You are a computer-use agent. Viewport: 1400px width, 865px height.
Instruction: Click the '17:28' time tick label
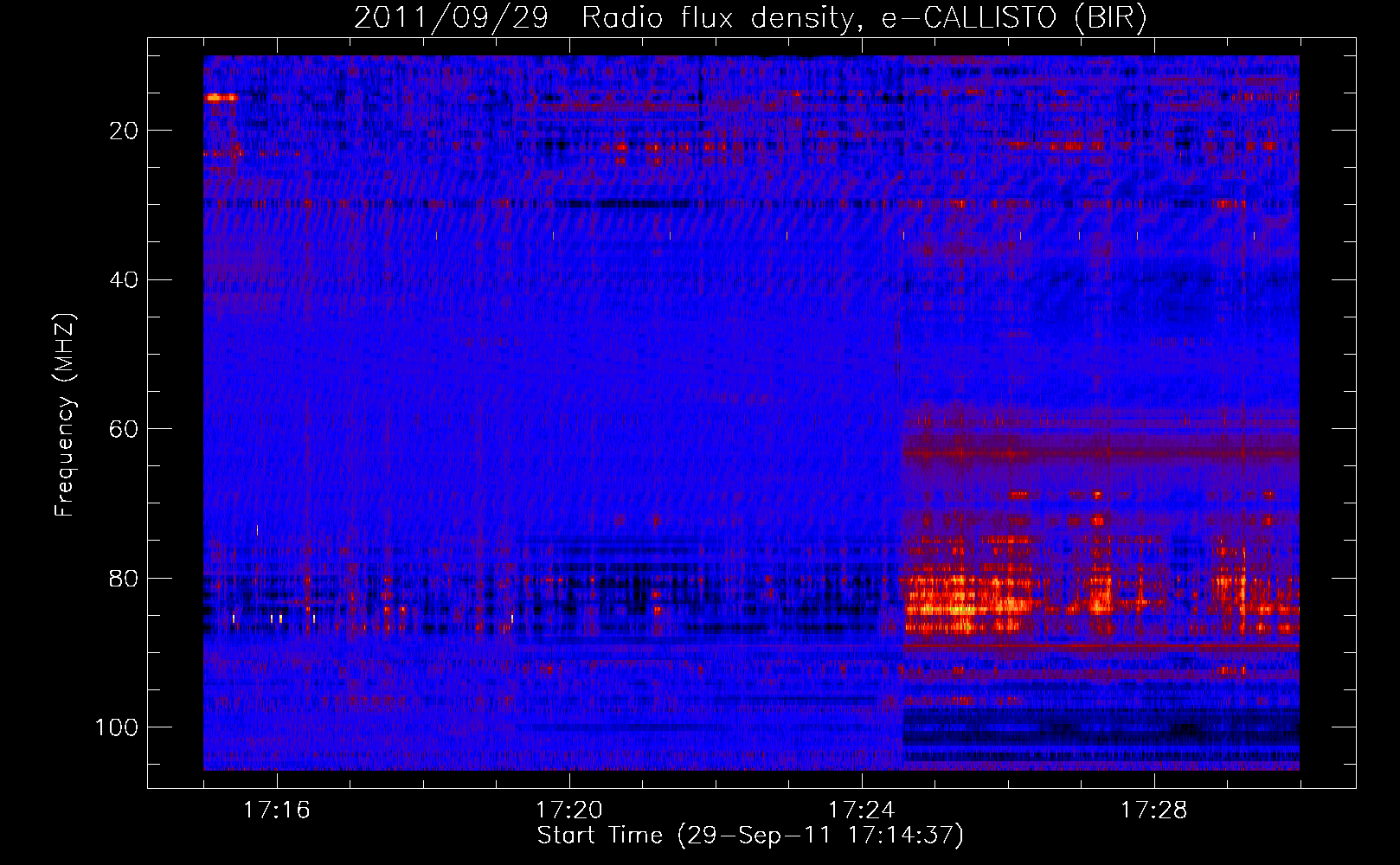coord(1154,810)
